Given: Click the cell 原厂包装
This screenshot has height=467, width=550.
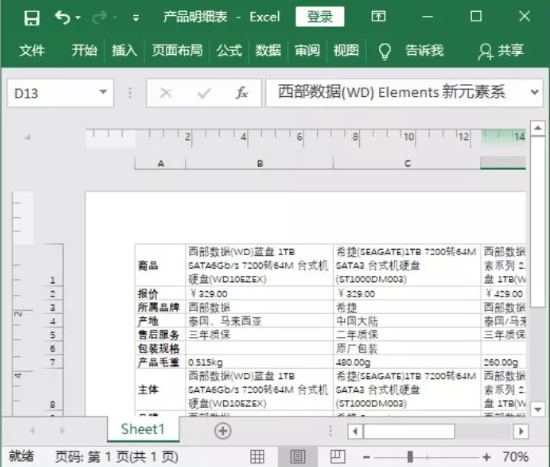Looking at the screenshot, I should tap(407, 348).
